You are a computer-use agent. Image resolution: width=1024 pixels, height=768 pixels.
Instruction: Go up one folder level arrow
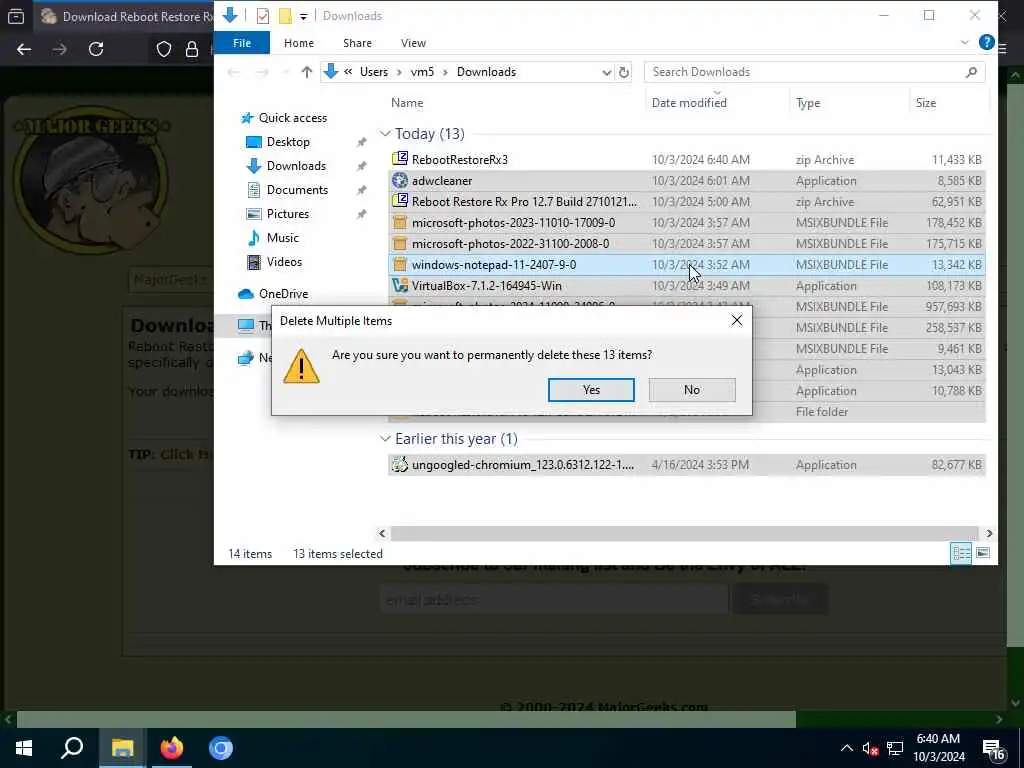(x=306, y=72)
